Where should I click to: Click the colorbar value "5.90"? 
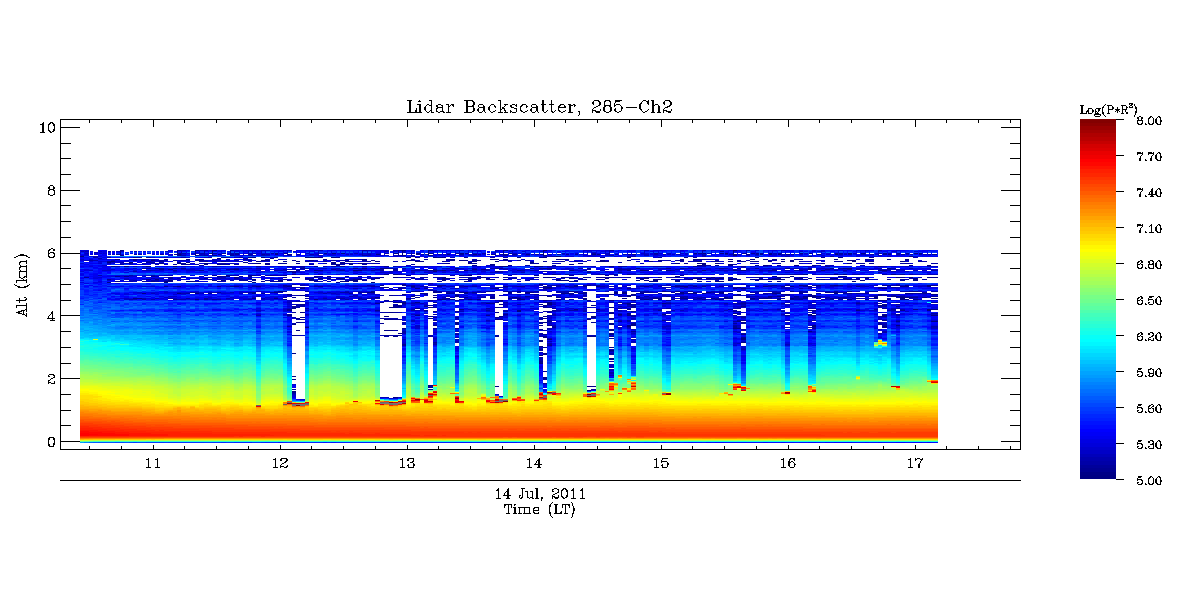pos(1149,373)
